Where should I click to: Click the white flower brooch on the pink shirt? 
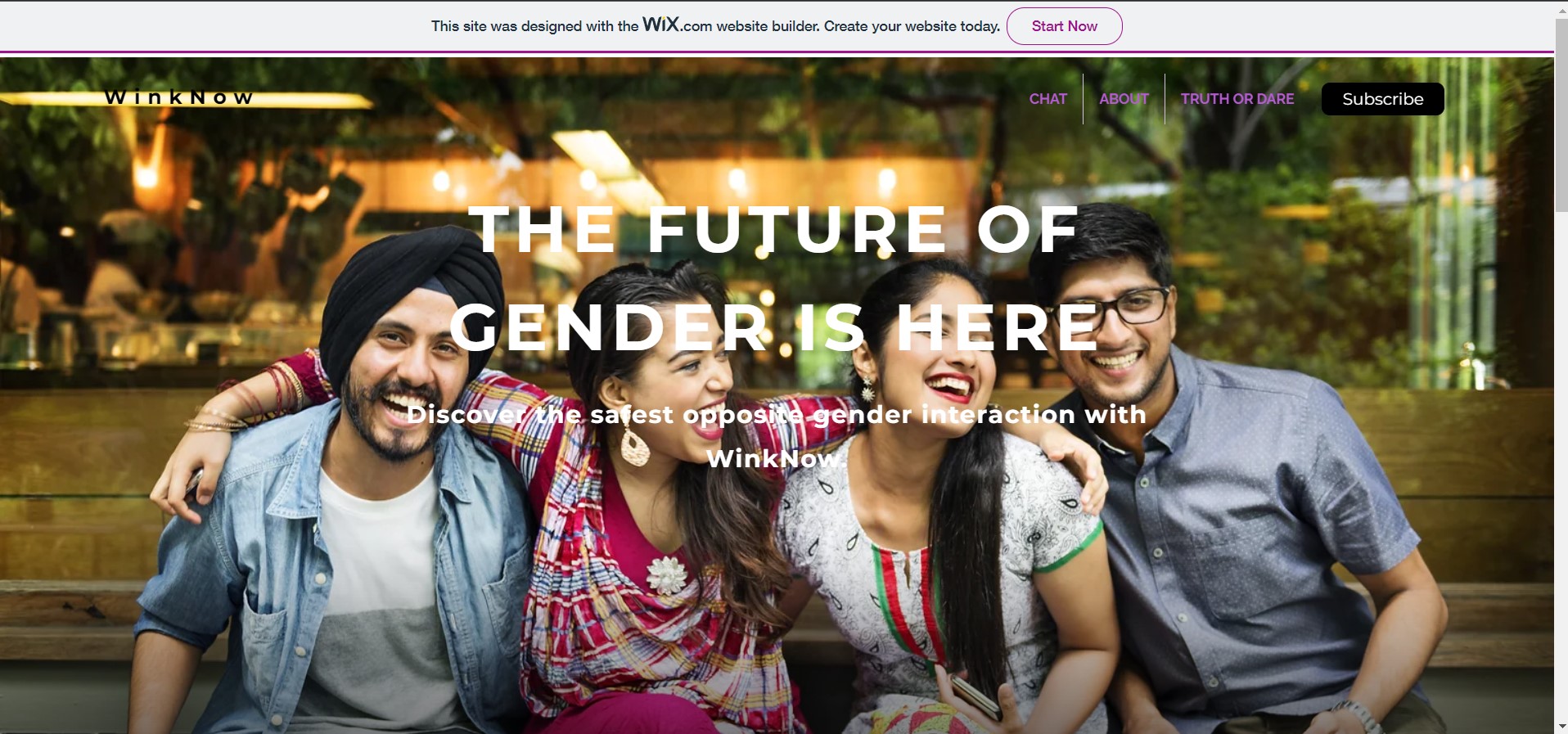pos(668,574)
